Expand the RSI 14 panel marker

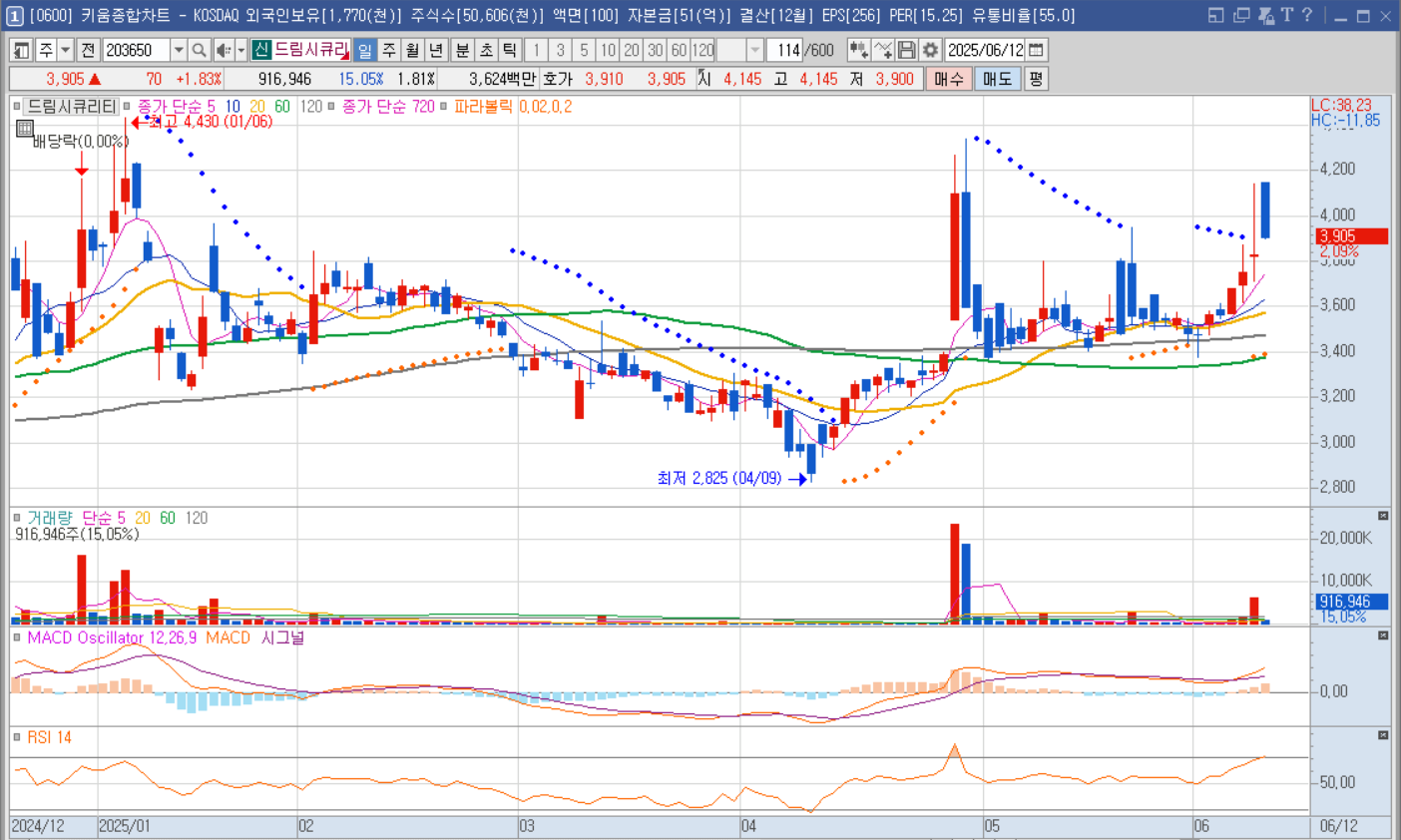17,737
